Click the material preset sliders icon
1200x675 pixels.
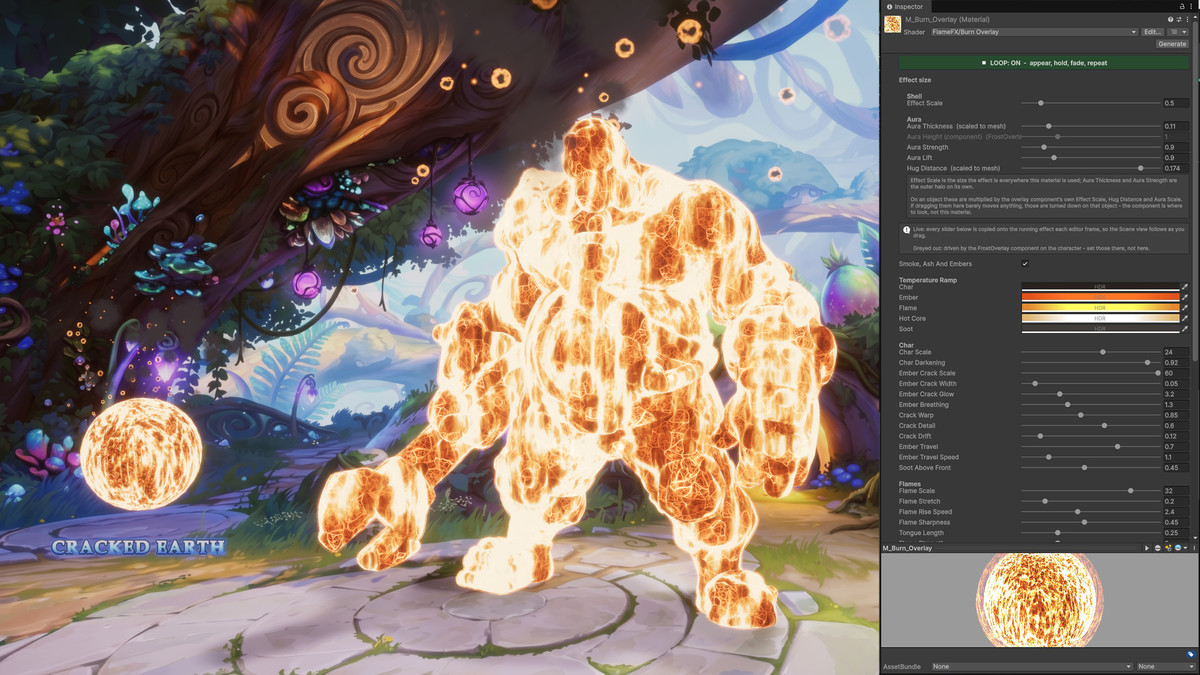[x=1179, y=19]
